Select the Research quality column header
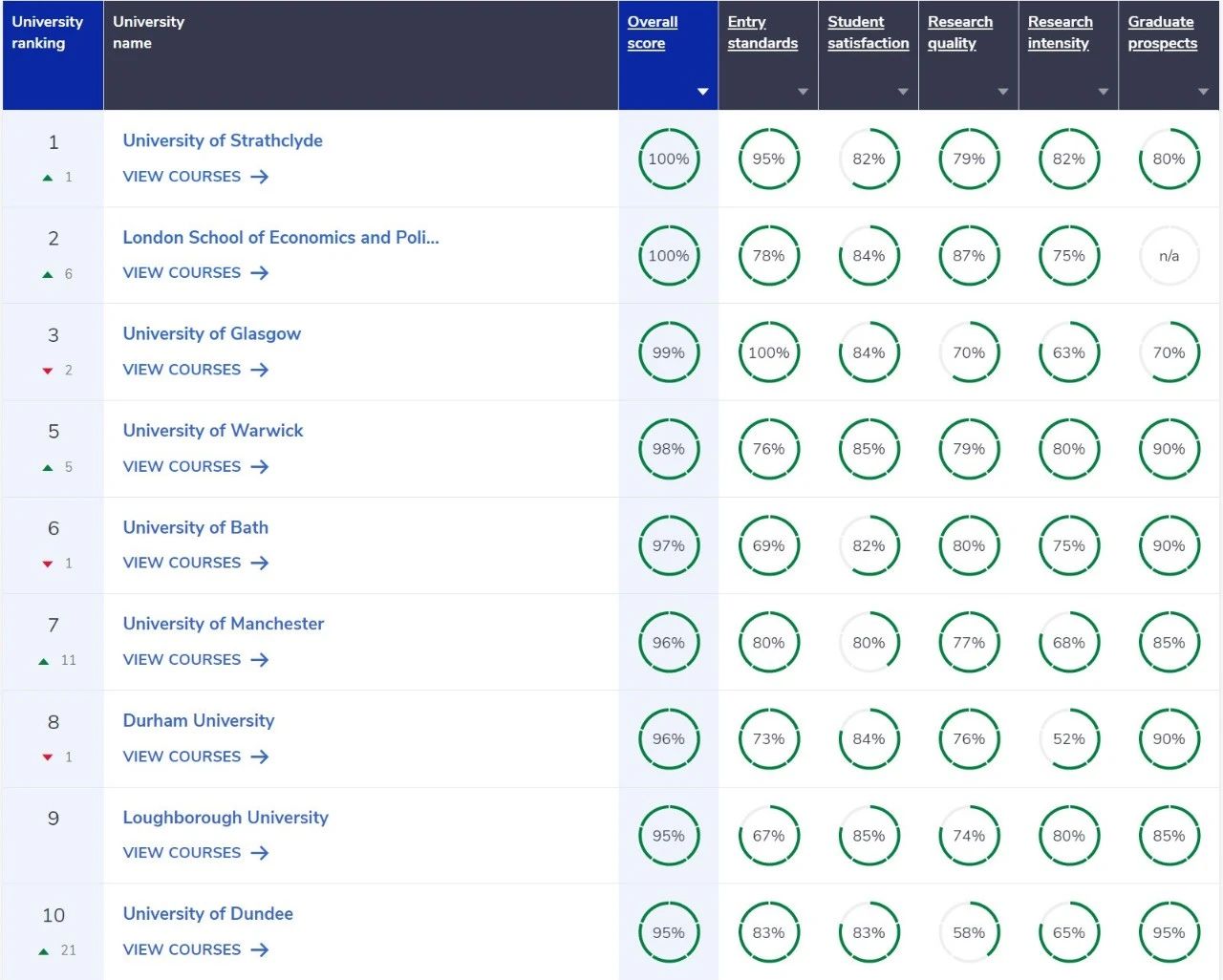 point(959,32)
